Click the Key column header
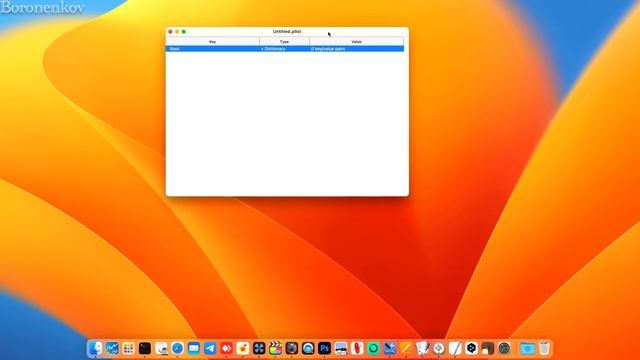Screen dimensions: 640x360 click(212, 42)
